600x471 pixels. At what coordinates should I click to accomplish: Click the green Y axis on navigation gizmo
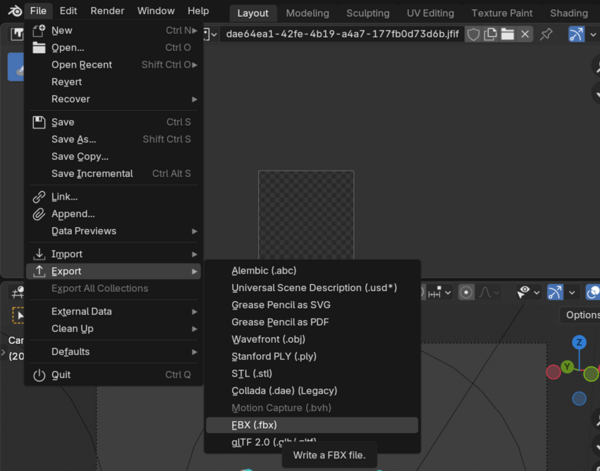(567, 367)
